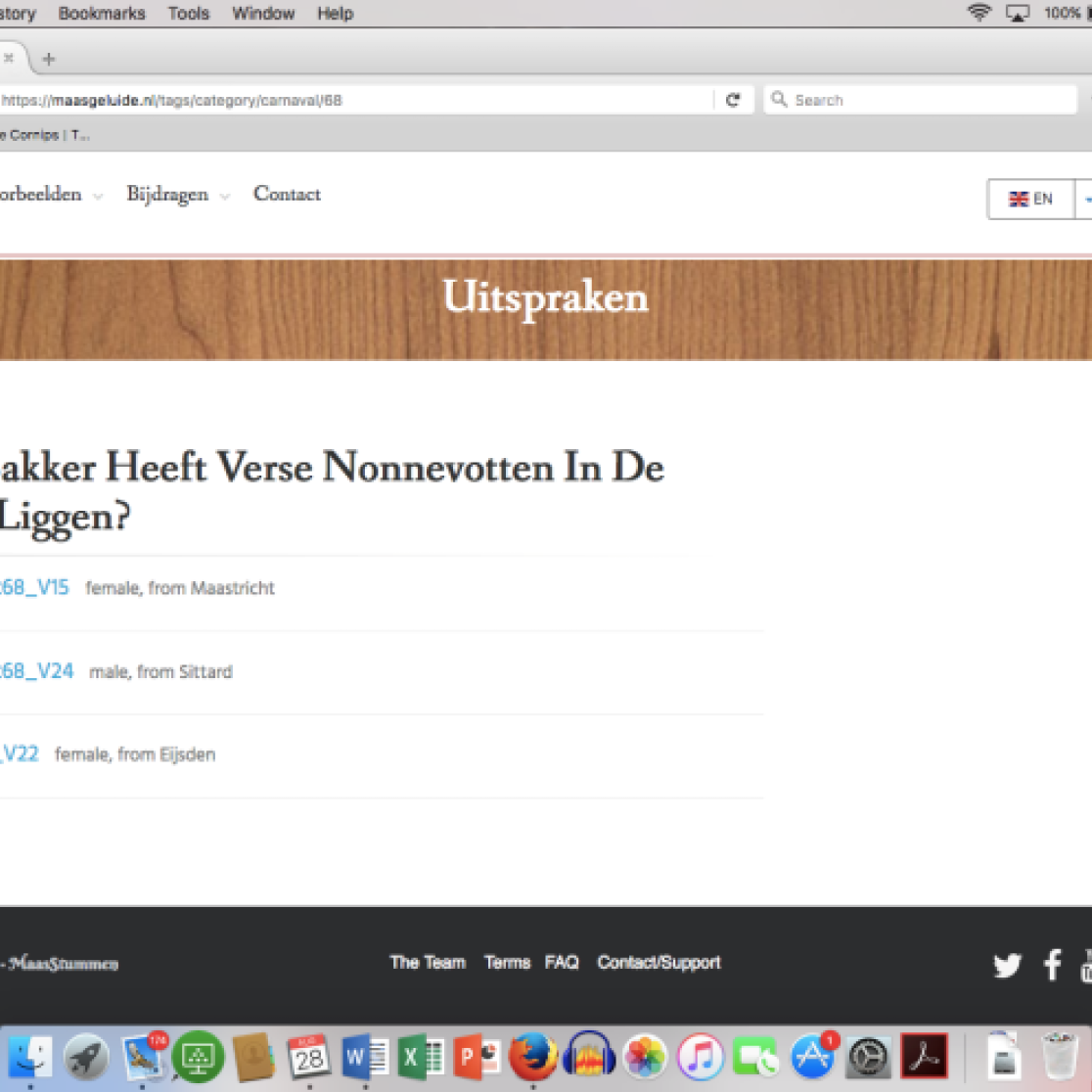The image size is (1092, 1092).
Task: Open FaceTime in dock
Action: coord(756,1057)
